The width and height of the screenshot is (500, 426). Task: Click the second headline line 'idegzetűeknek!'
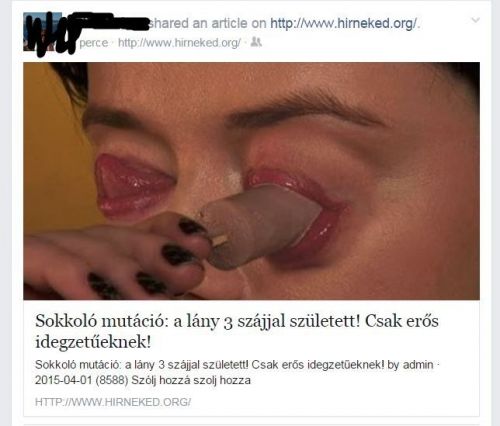93,342
